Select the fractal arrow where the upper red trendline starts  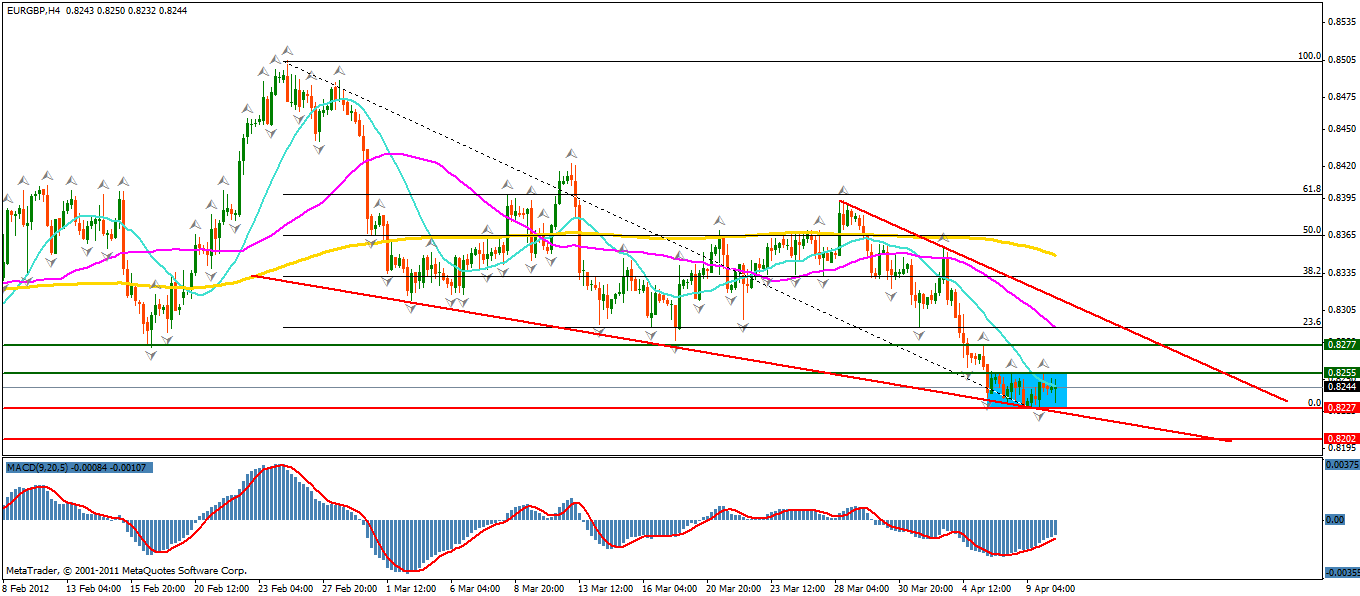(x=843, y=189)
